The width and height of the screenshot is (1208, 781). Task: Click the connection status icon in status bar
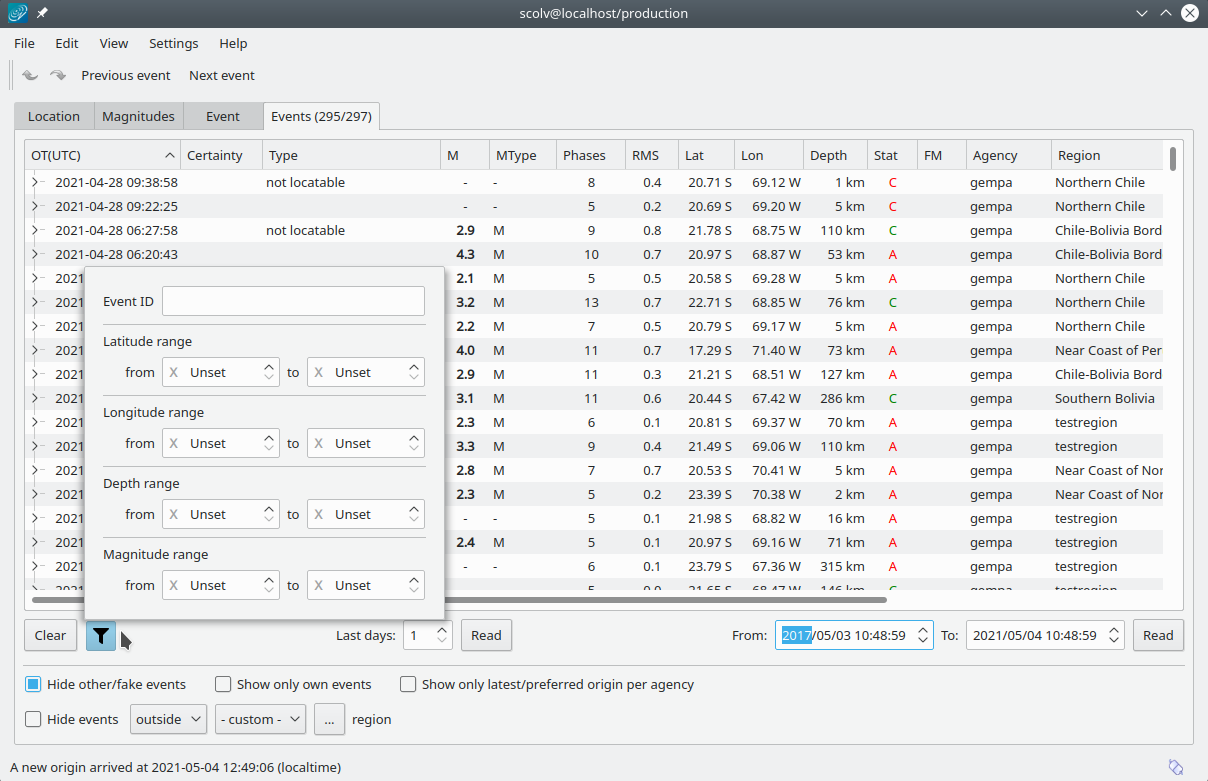tap(1176, 767)
